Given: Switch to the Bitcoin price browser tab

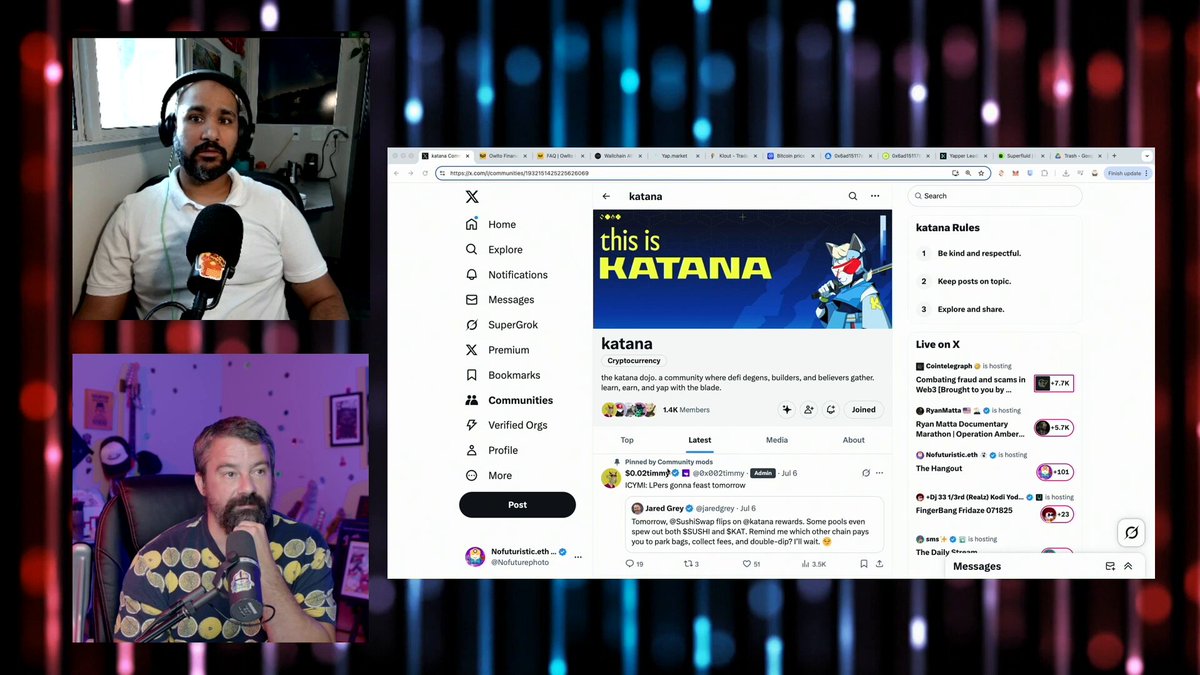Looking at the screenshot, I should (790, 156).
